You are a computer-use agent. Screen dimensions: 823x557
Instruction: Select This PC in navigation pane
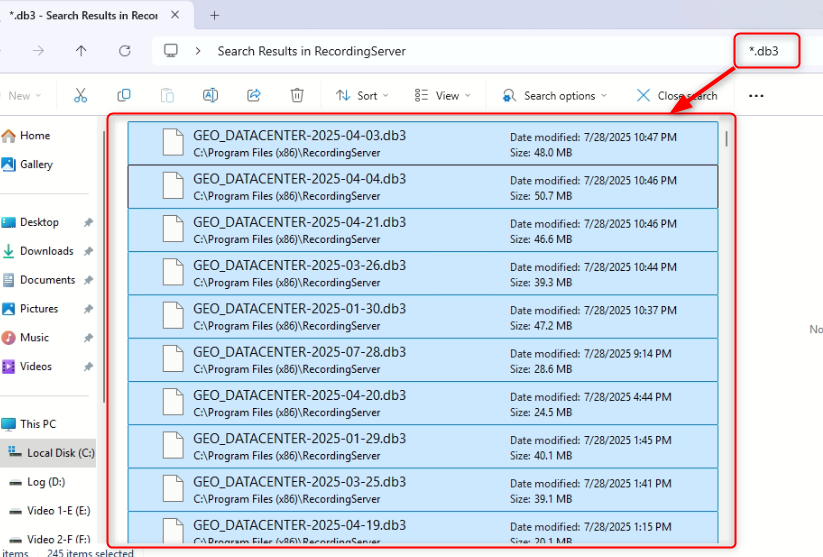click(x=29, y=424)
